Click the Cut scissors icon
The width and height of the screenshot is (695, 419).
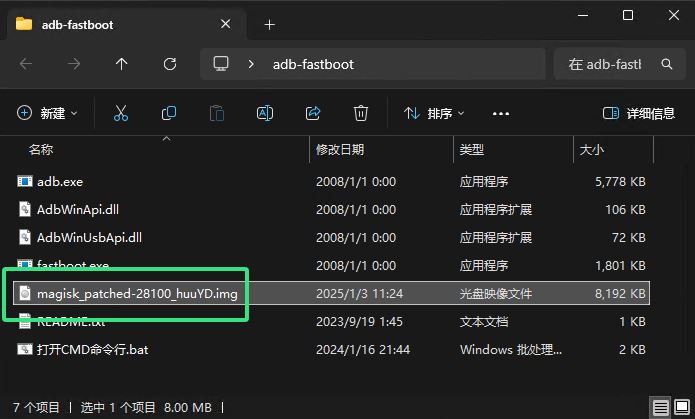click(x=120, y=114)
